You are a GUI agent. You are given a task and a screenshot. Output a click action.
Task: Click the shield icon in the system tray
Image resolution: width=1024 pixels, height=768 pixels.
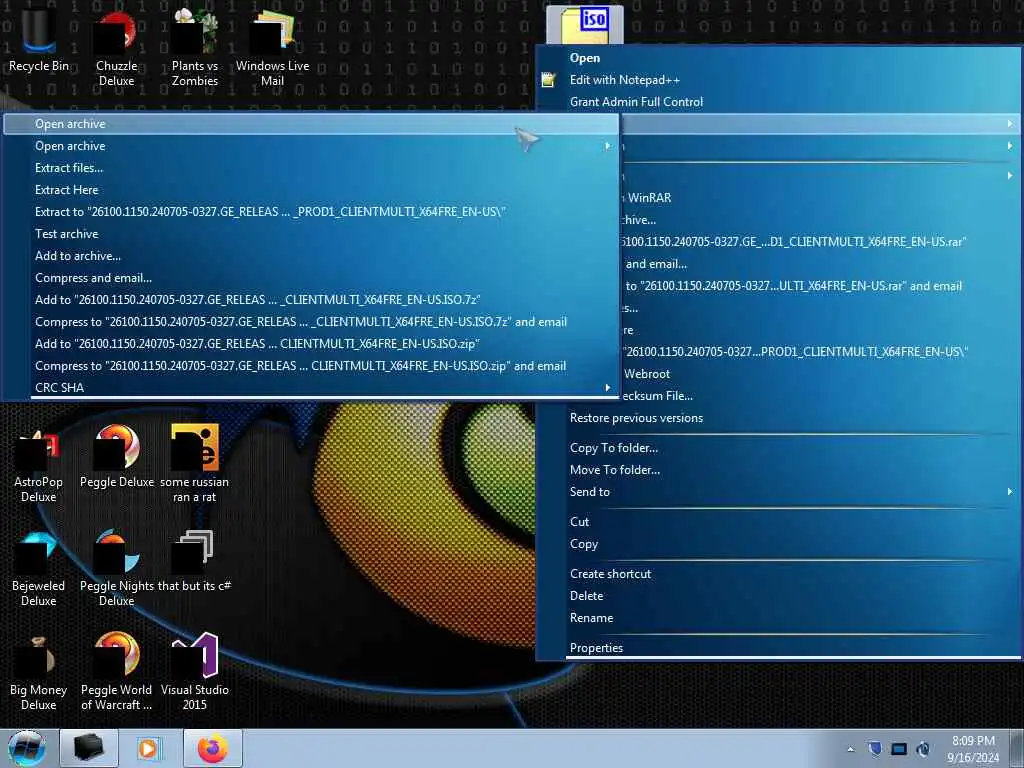(x=875, y=748)
